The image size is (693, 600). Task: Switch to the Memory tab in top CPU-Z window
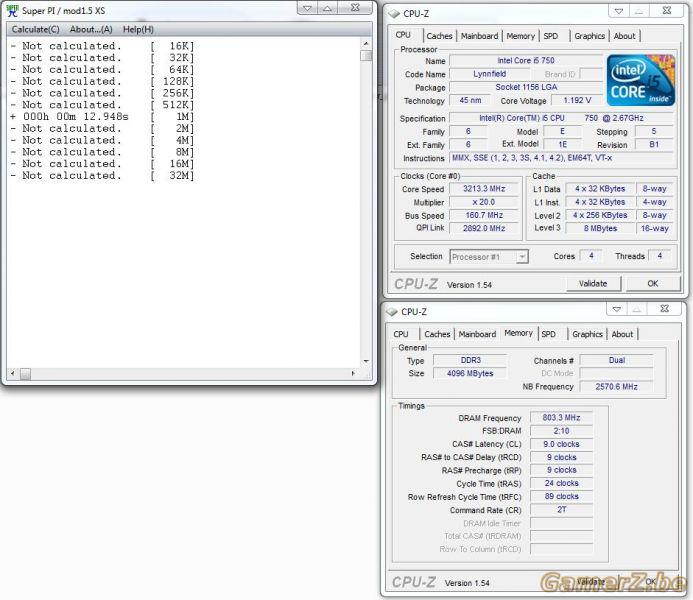click(x=521, y=36)
